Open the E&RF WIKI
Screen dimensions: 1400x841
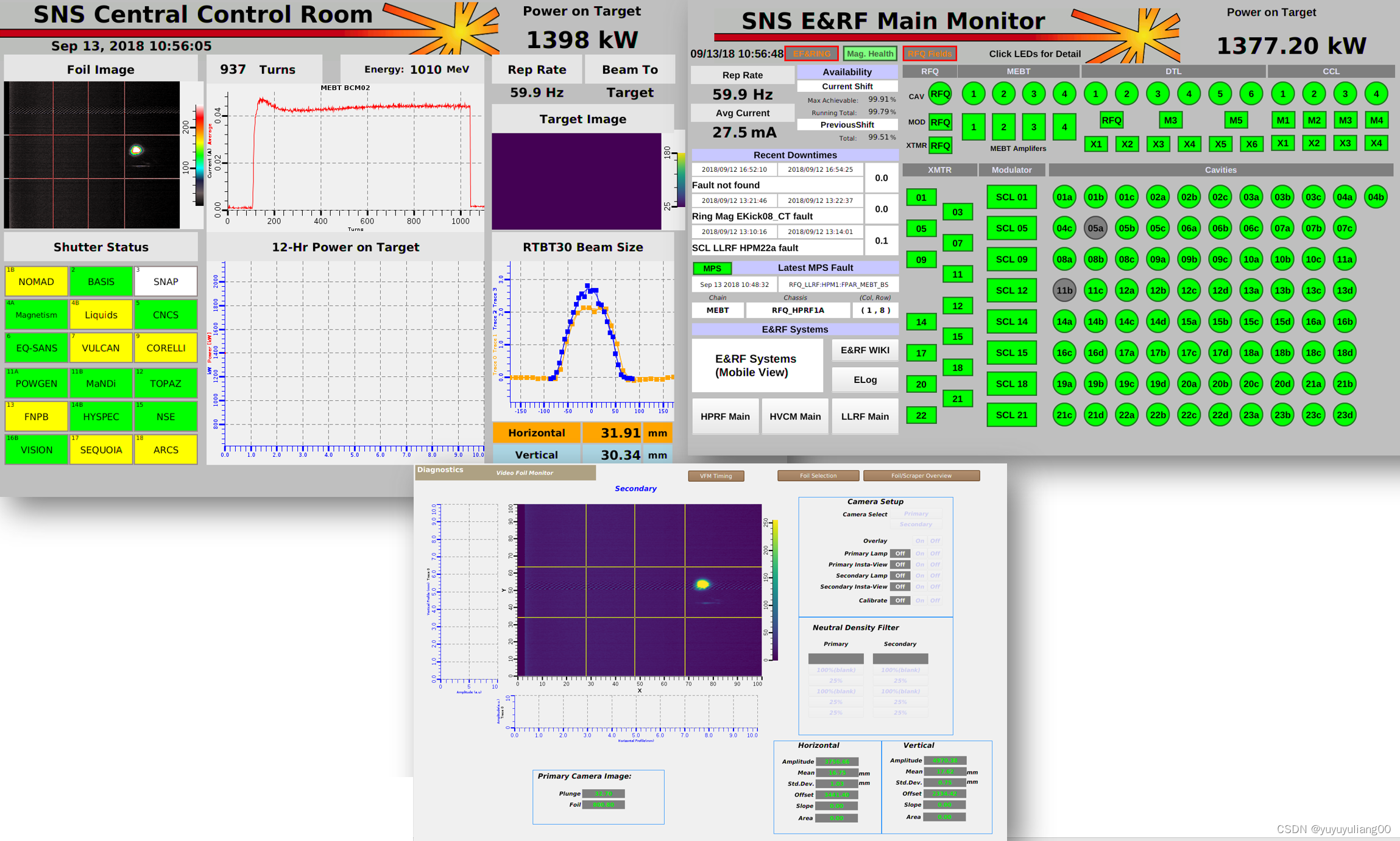coord(864,350)
